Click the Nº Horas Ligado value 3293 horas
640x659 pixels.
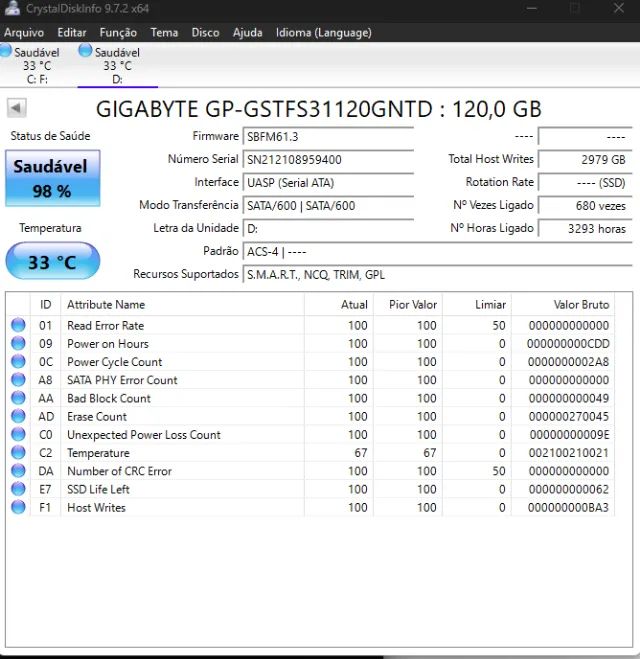(x=585, y=229)
